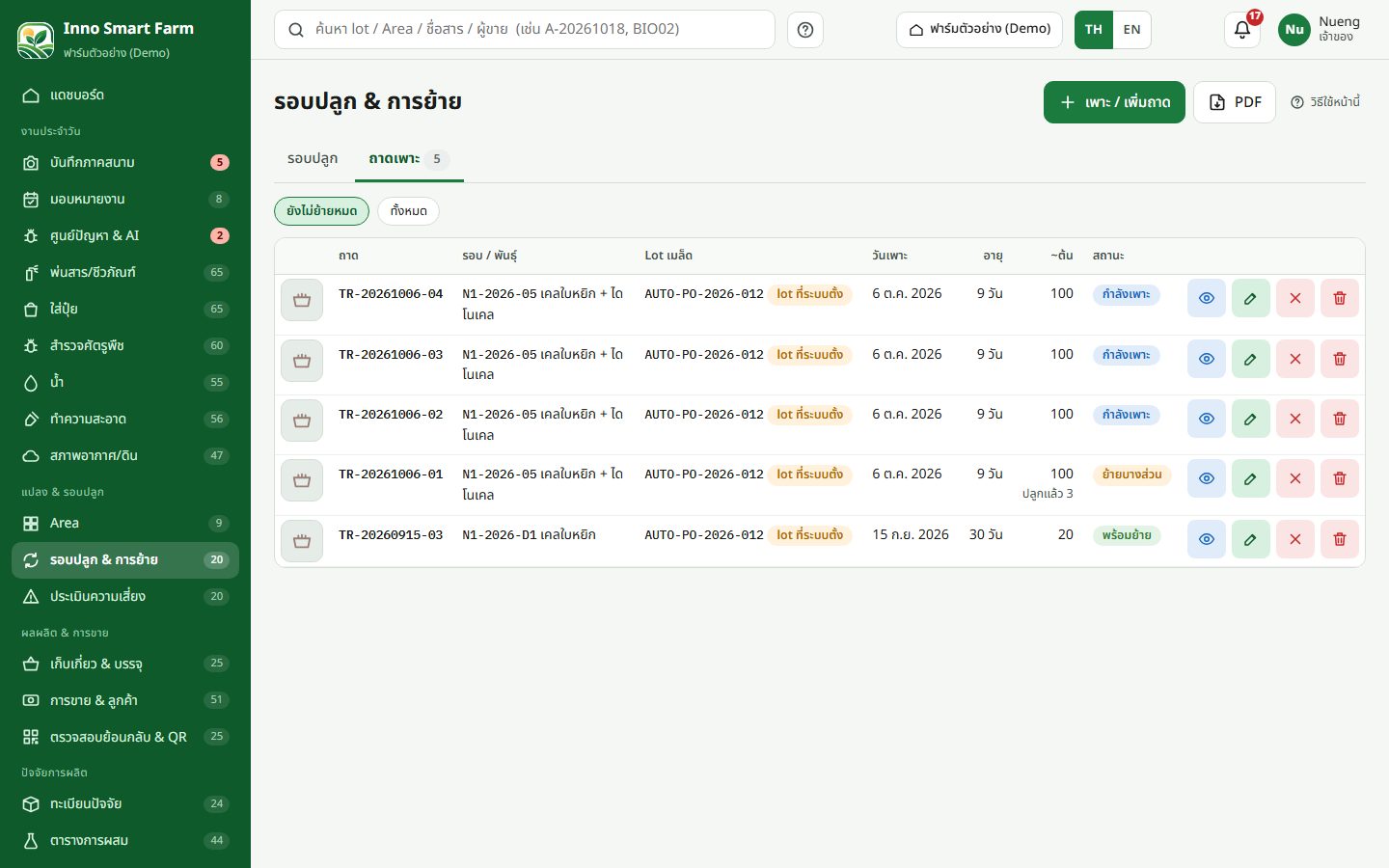Switch language to EN

pyautogui.click(x=1131, y=30)
